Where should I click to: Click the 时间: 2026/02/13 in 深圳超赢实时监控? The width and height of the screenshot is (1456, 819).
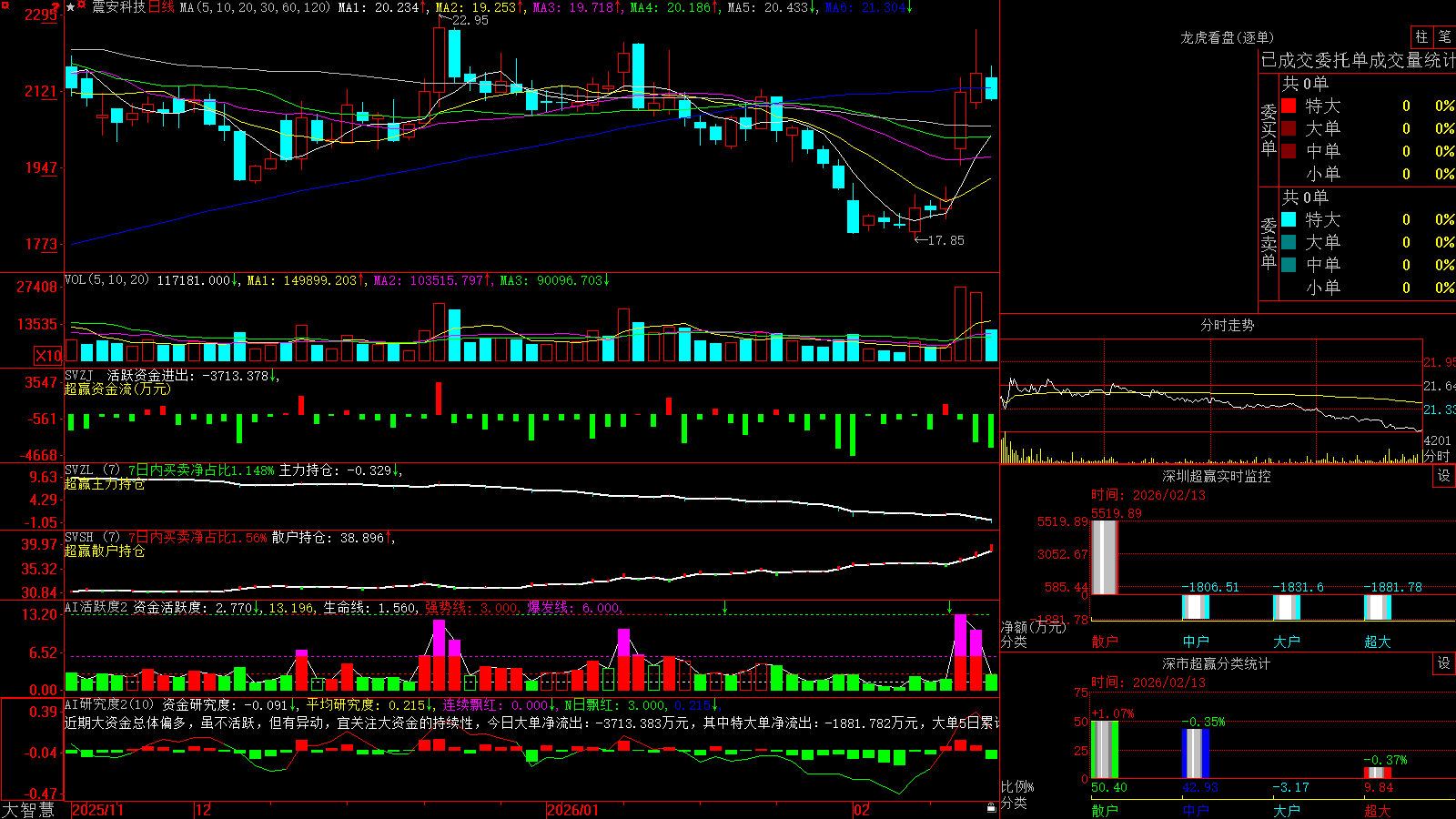[x=1148, y=495]
